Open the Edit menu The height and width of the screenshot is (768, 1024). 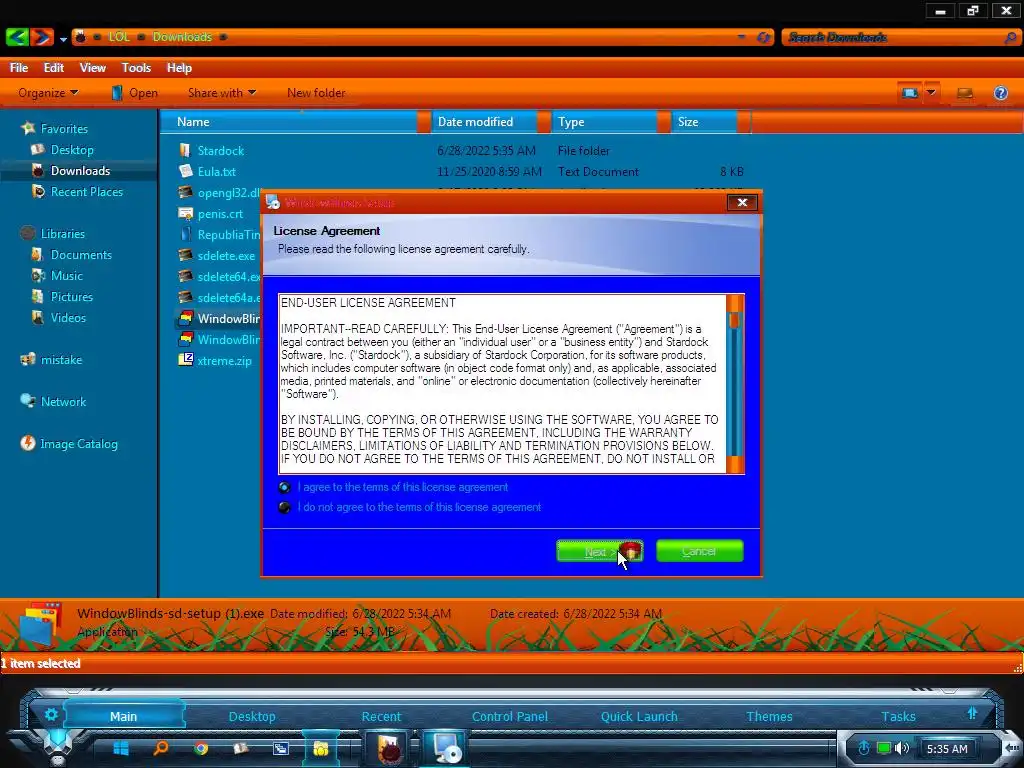[x=54, y=68]
